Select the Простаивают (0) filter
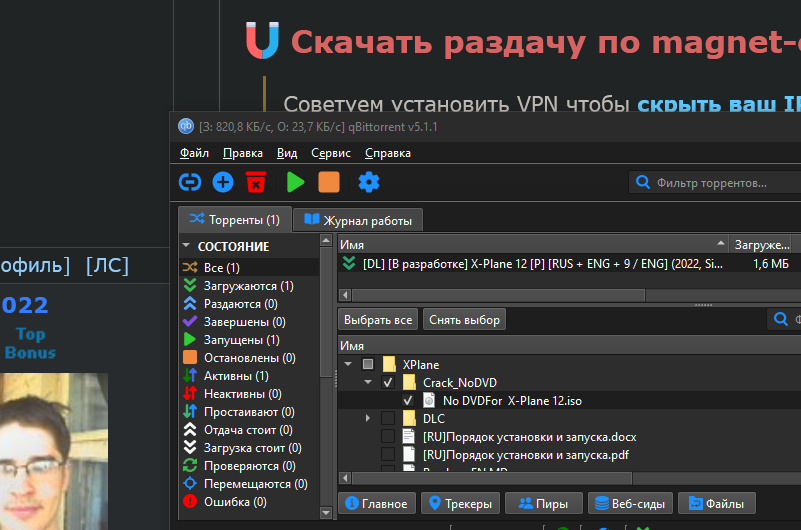 tap(249, 412)
